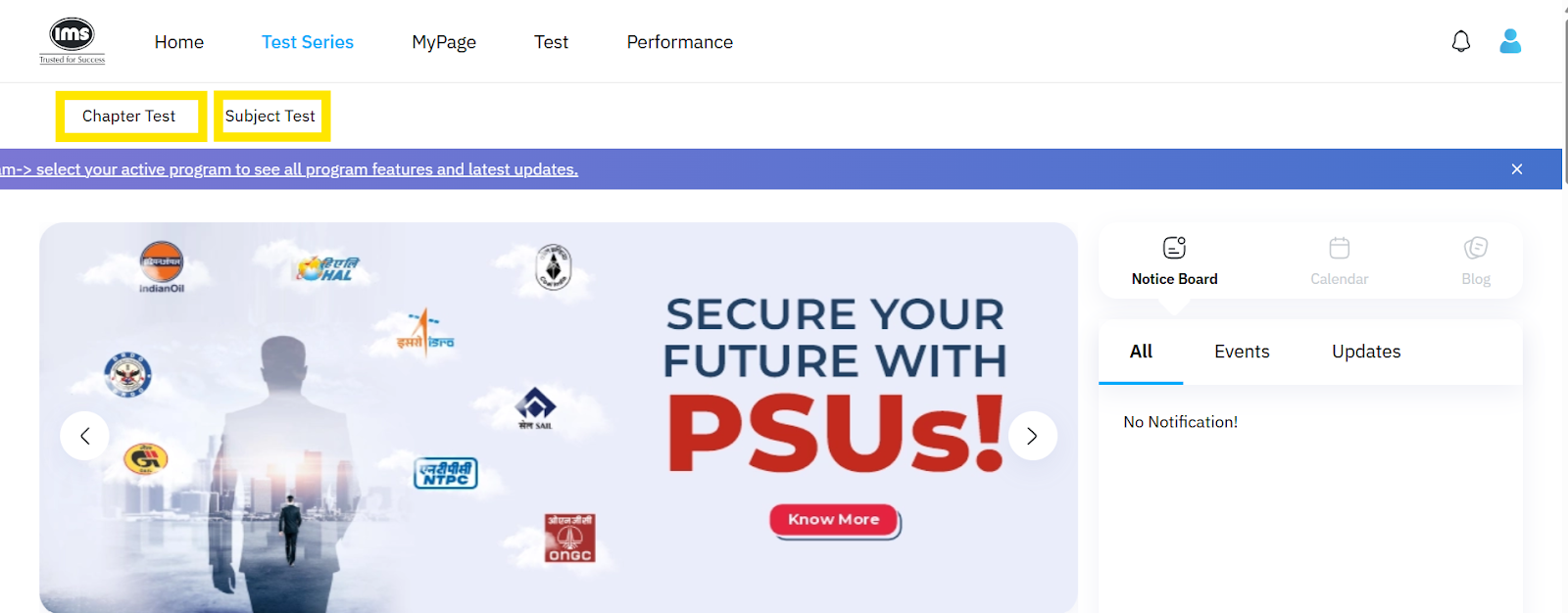Screen dimensions: 1568x613
Task: Open notifications bell icon
Action: 1460,41
